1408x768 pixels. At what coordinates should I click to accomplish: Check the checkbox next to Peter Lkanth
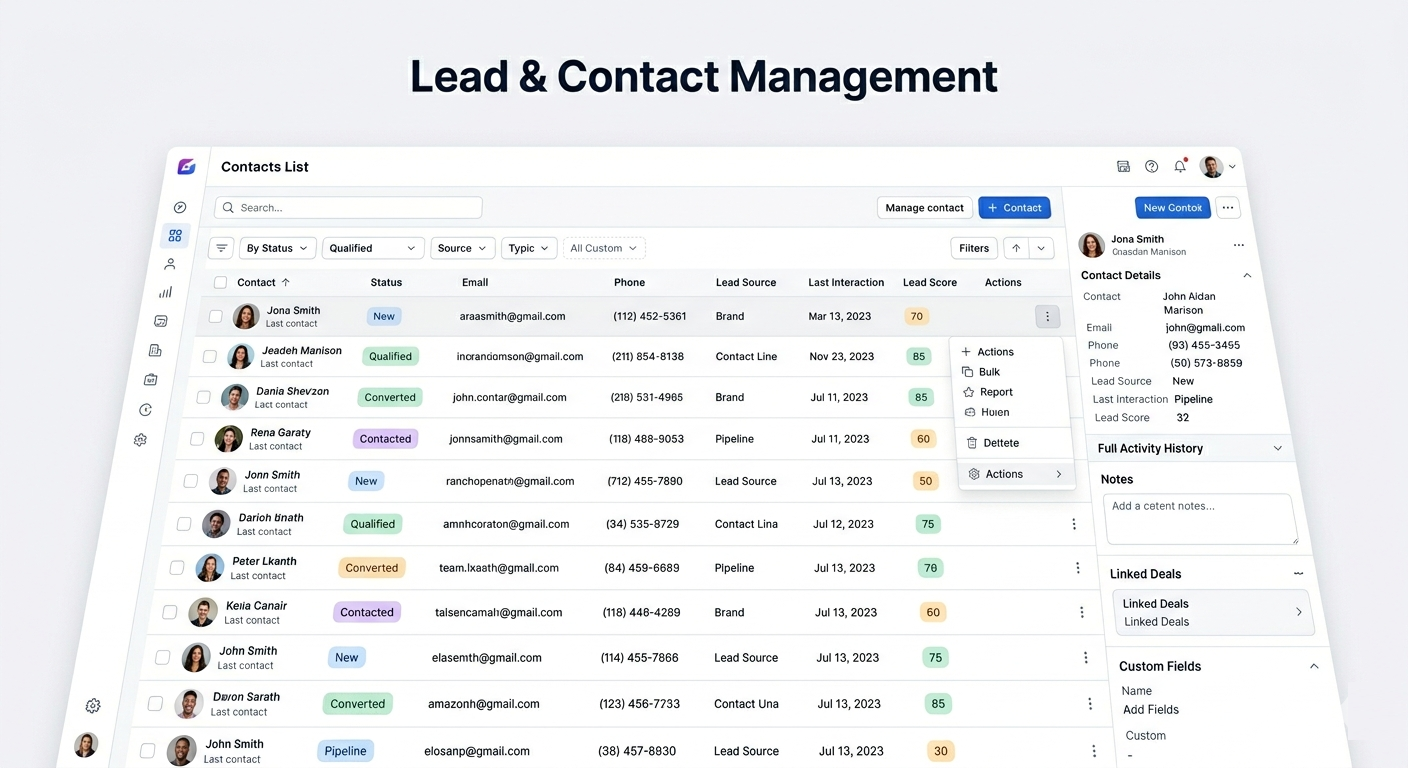177,567
